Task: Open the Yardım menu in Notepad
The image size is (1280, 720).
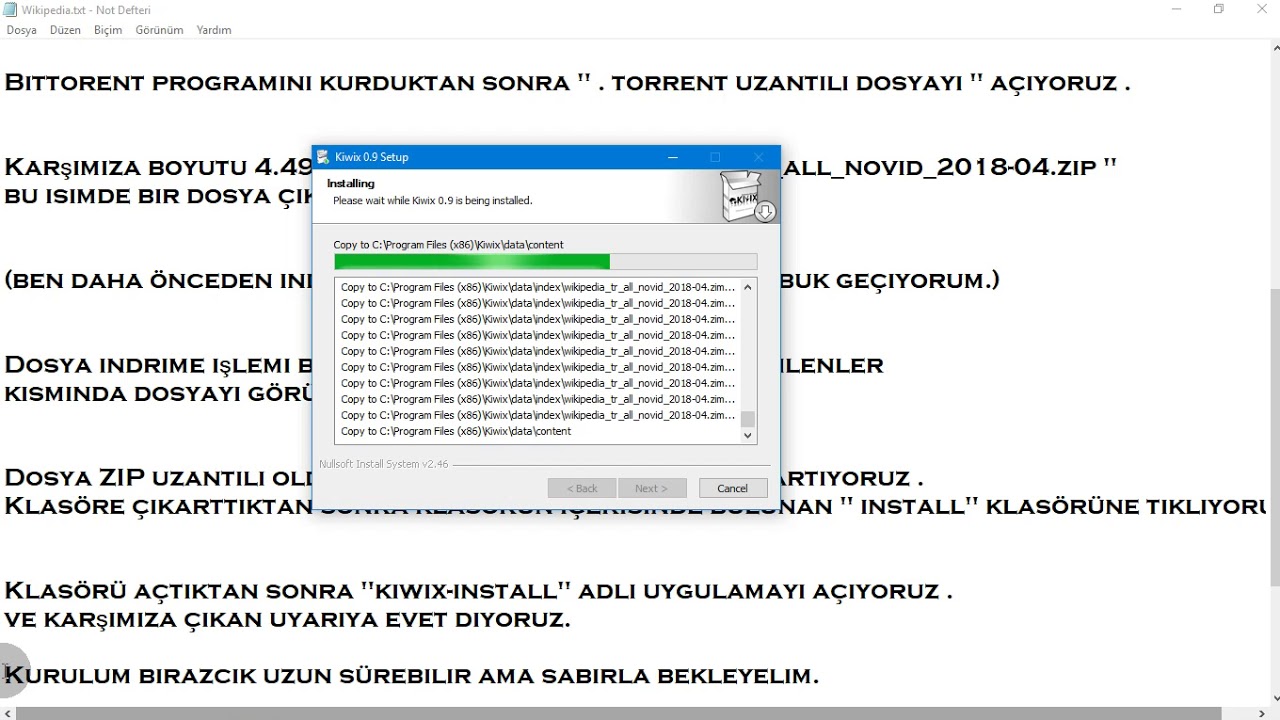Action: (214, 30)
